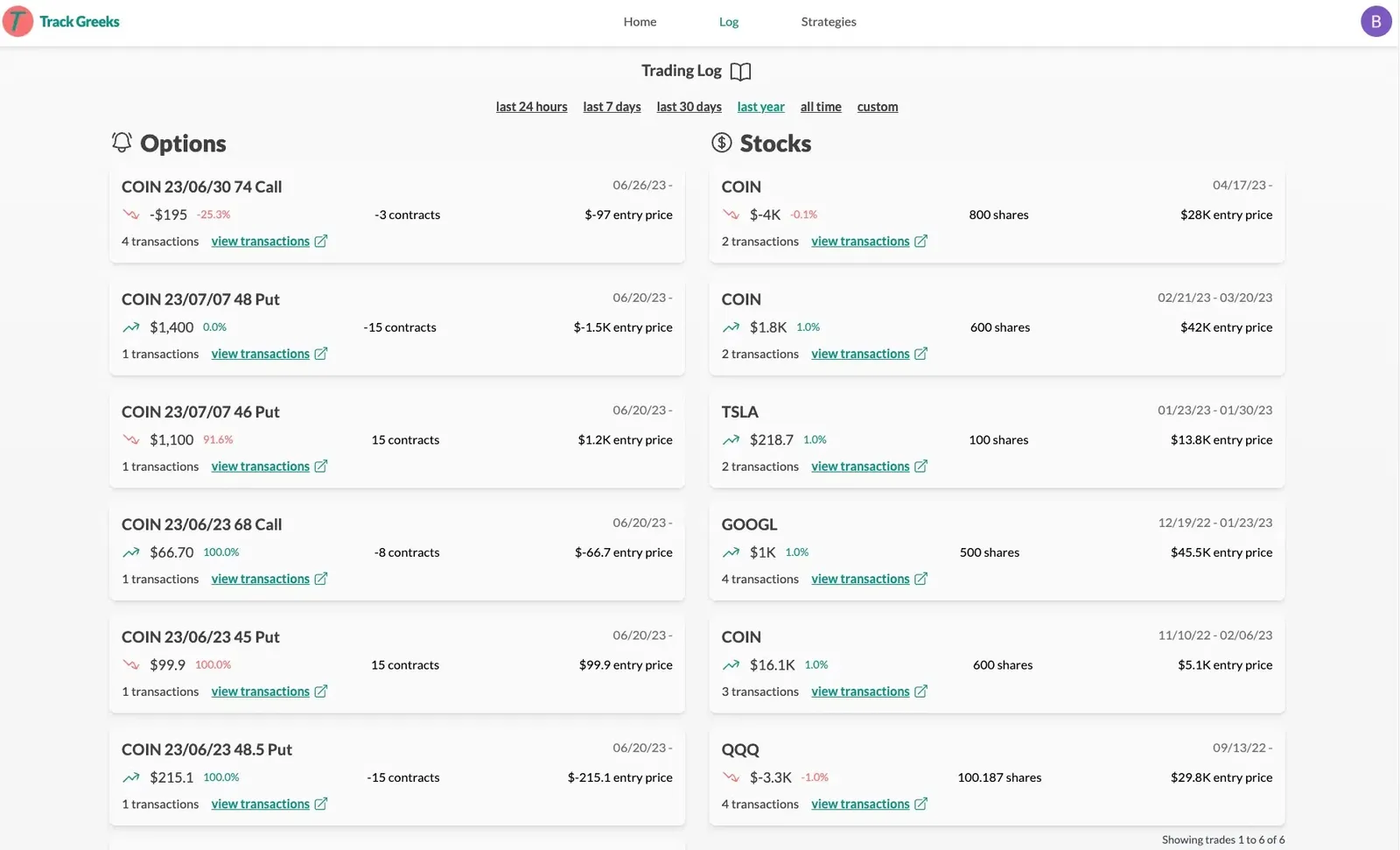Open external link icon for COIN 74 Call
This screenshot has height=850, width=1400.
tap(321, 241)
